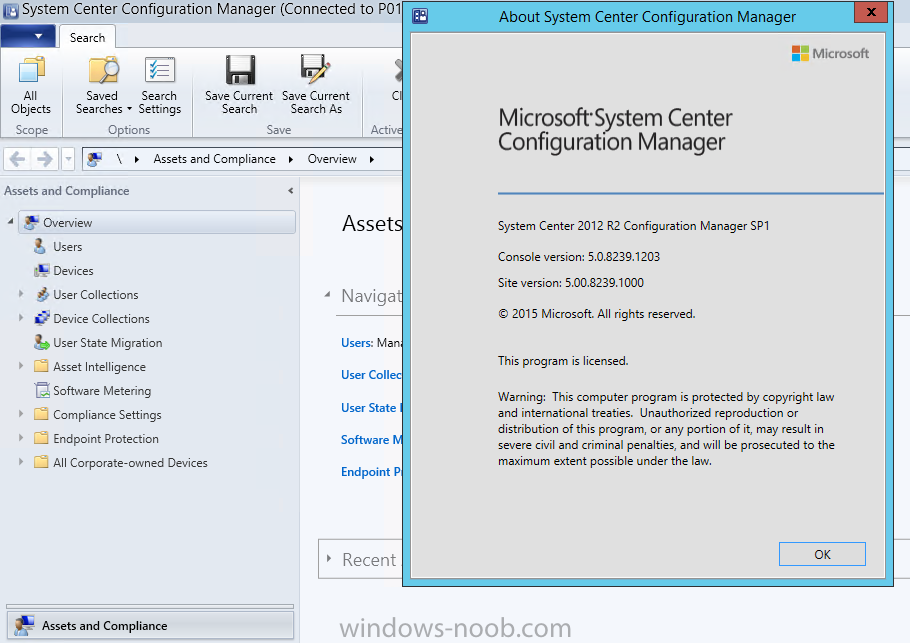Image resolution: width=910 pixels, height=643 pixels.
Task: Select the Overview tree item
Action: pyautogui.click(x=157, y=222)
